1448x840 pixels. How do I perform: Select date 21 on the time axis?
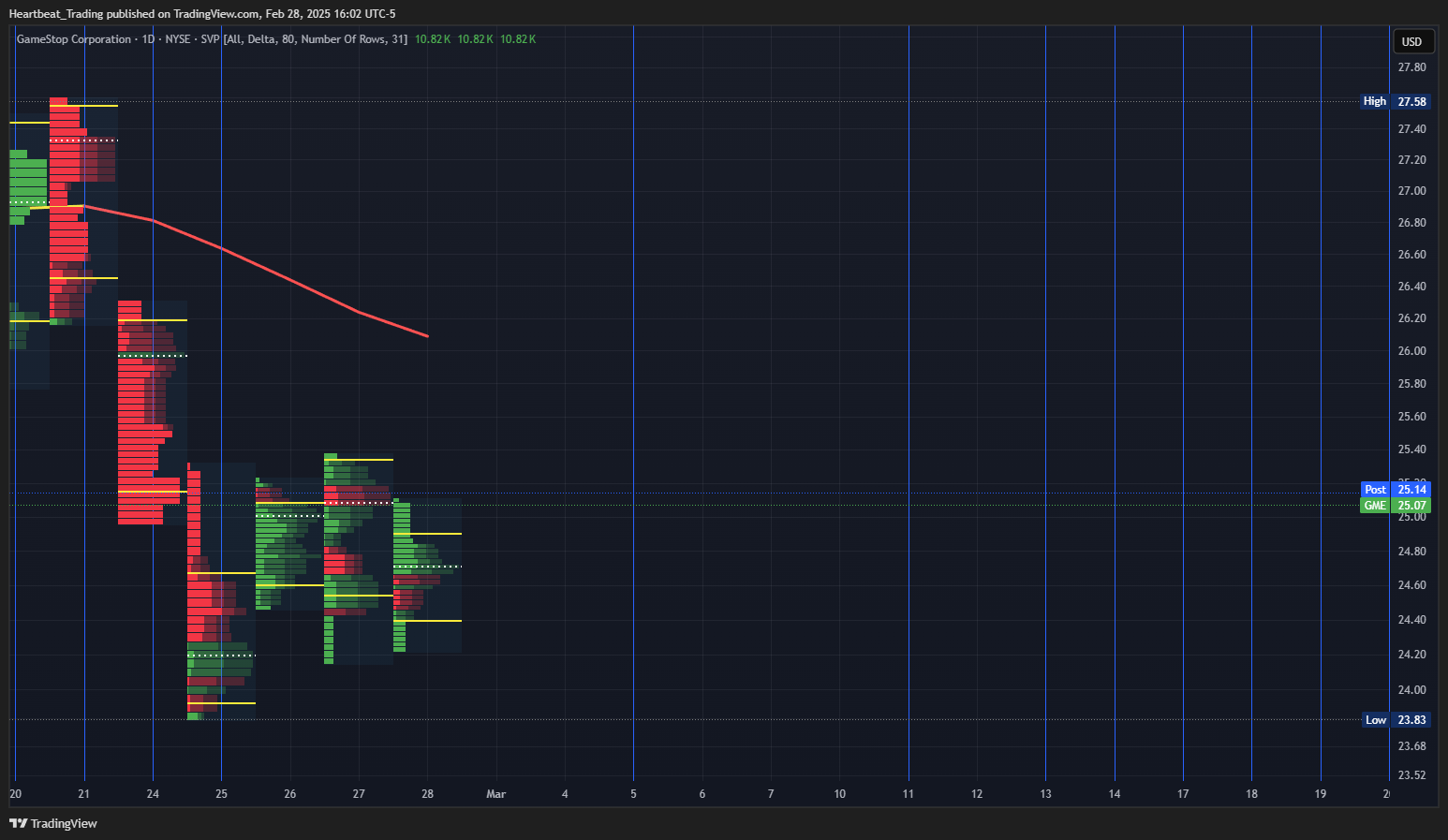pyautogui.click(x=84, y=794)
